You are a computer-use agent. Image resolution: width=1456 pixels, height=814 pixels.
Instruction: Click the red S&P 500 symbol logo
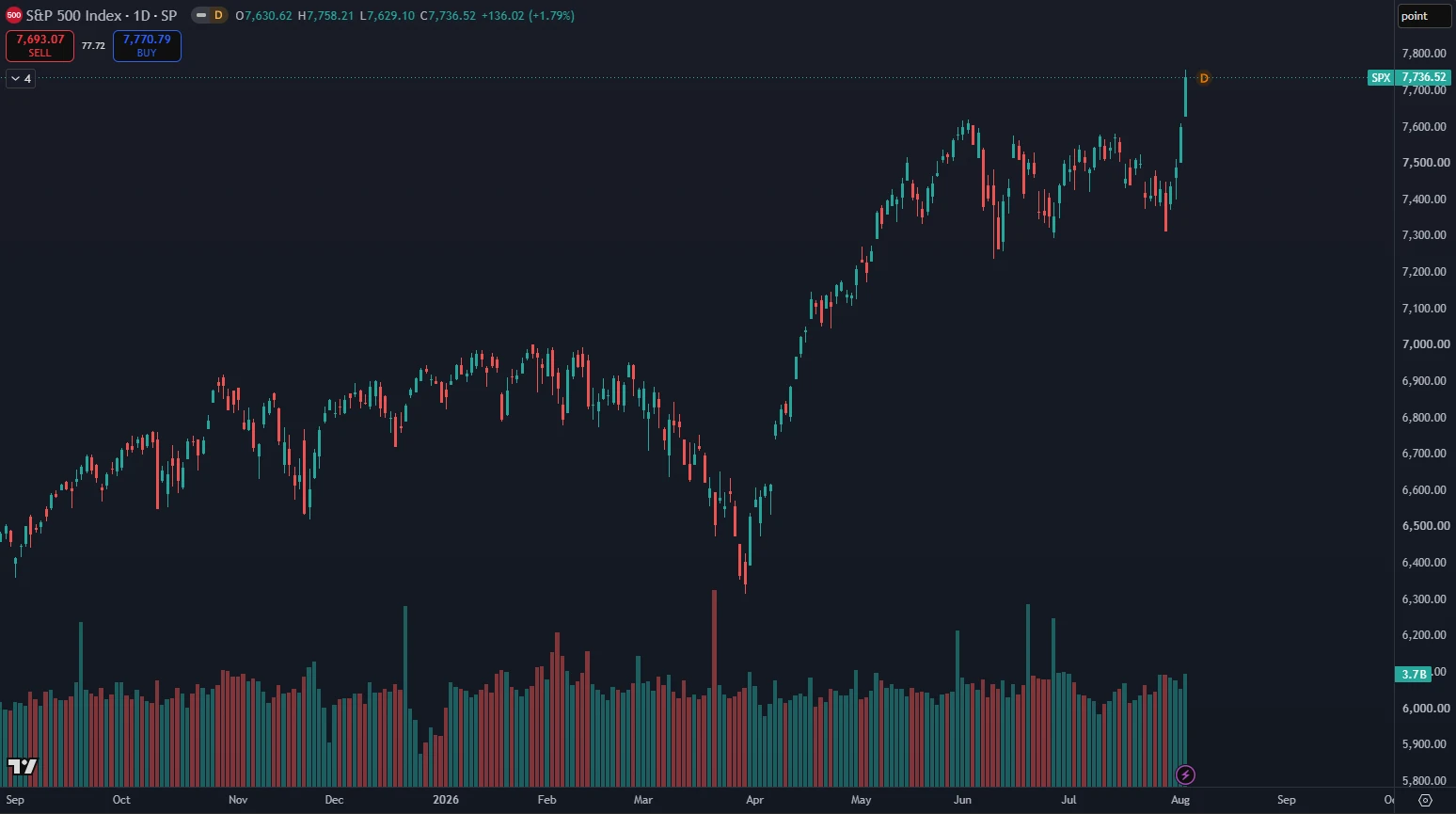click(14, 15)
